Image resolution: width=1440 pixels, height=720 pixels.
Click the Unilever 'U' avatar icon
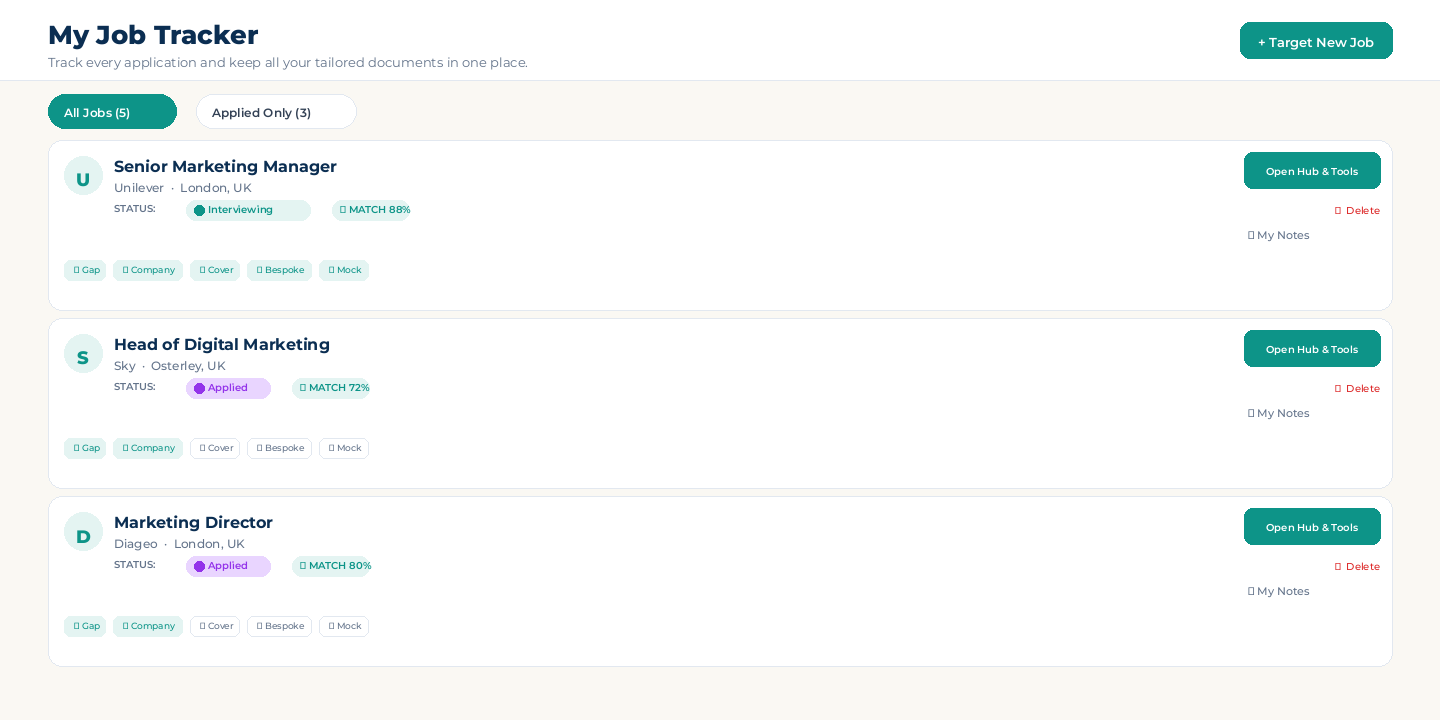[83, 176]
